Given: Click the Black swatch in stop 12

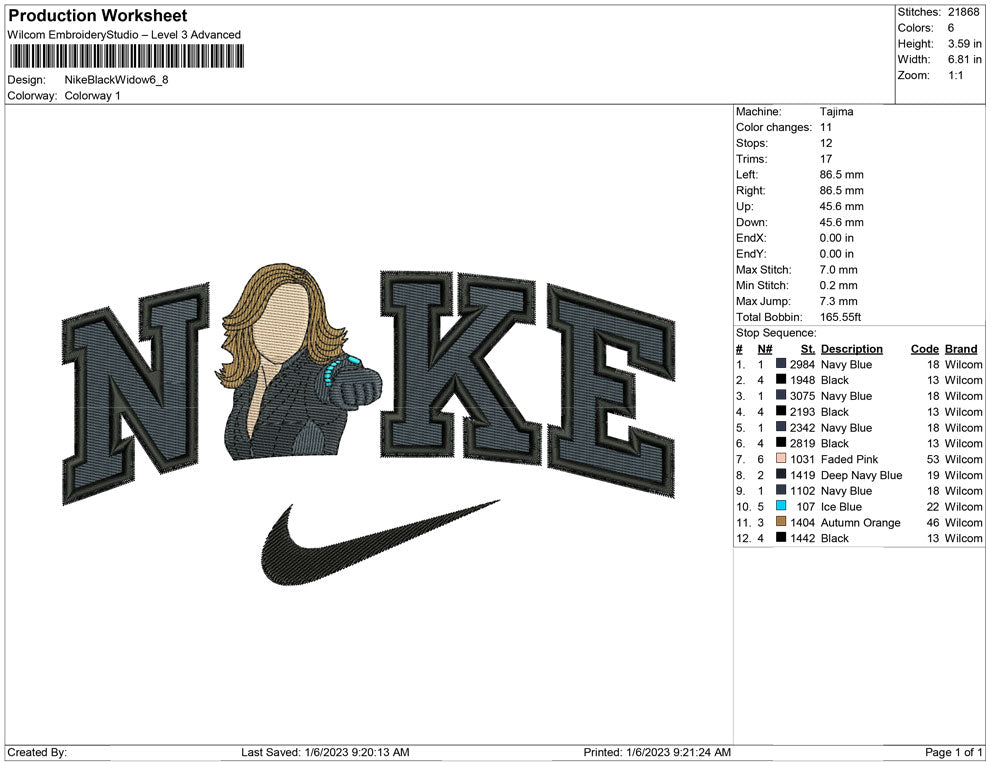Looking at the screenshot, I should 781,537.
